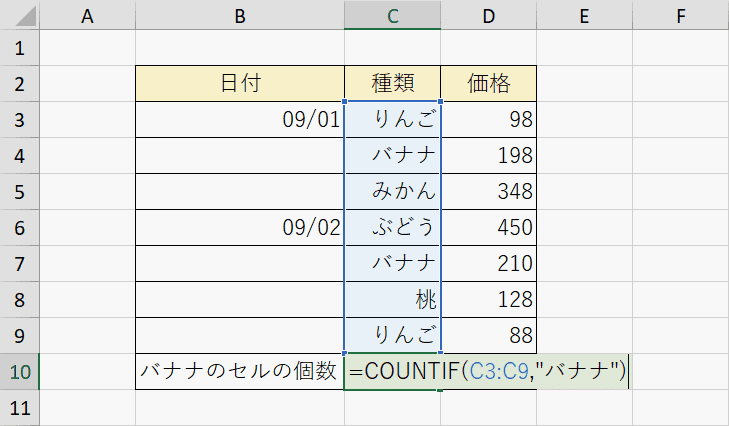Click the みかん cell

click(x=392, y=191)
